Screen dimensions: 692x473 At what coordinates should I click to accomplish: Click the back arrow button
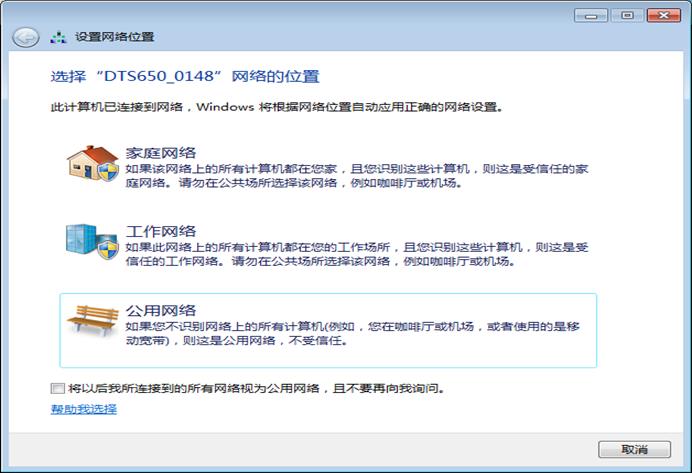25,38
